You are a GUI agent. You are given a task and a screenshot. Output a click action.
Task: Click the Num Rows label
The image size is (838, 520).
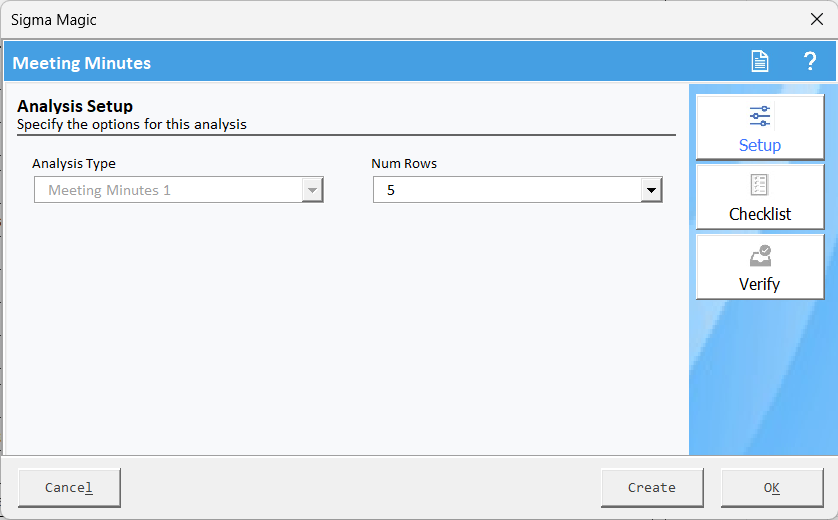404,163
